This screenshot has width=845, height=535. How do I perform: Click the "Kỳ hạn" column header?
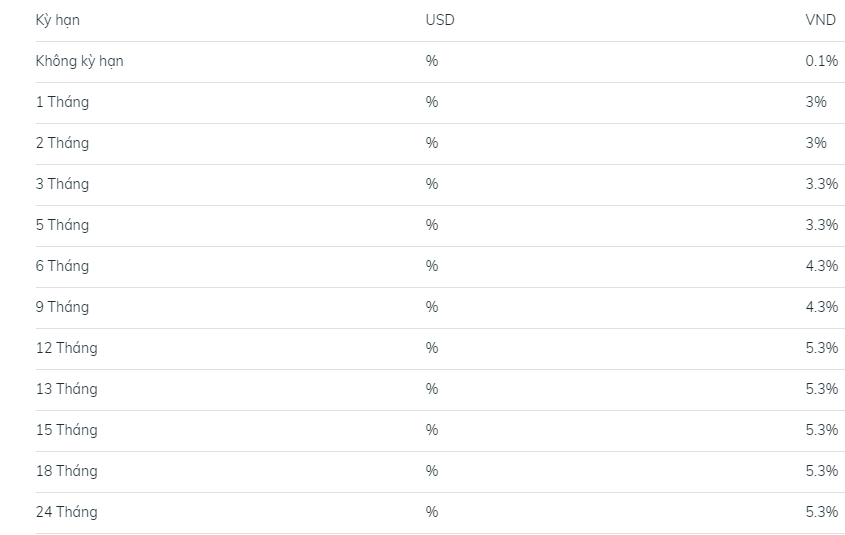coord(57,20)
